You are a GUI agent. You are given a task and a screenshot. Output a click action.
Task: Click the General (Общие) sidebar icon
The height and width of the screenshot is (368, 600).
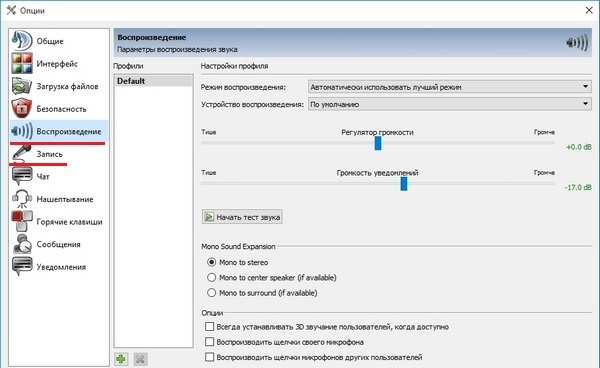pyautogui.click(x=22, y=41)
